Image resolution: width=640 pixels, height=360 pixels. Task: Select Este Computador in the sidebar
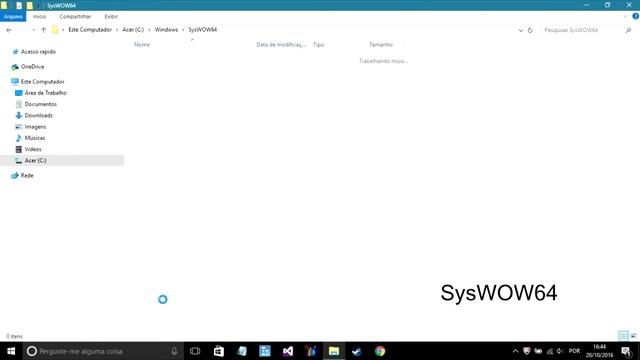(x=42, y=82)
